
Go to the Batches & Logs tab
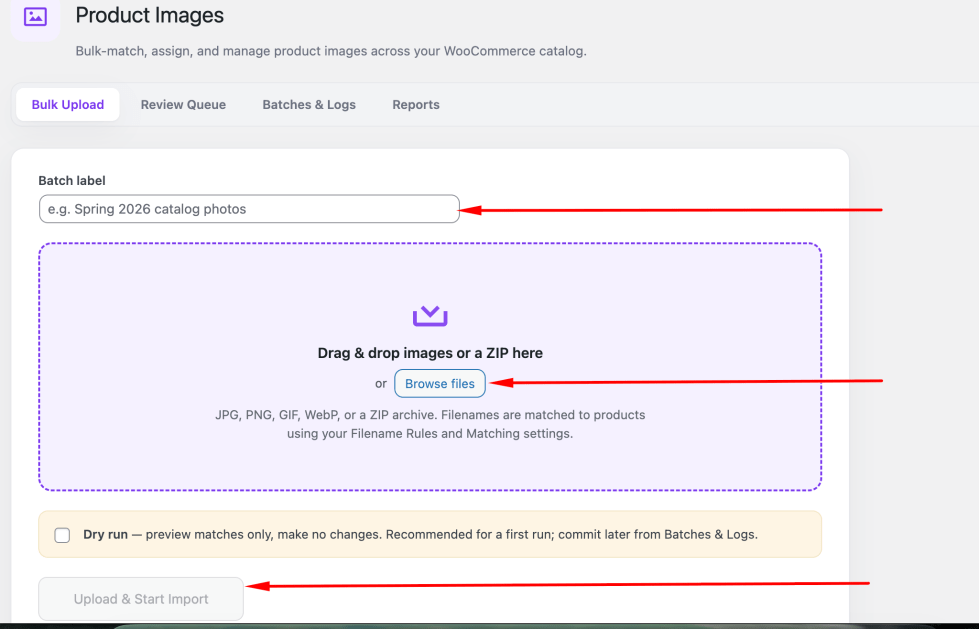pos(309,104)
